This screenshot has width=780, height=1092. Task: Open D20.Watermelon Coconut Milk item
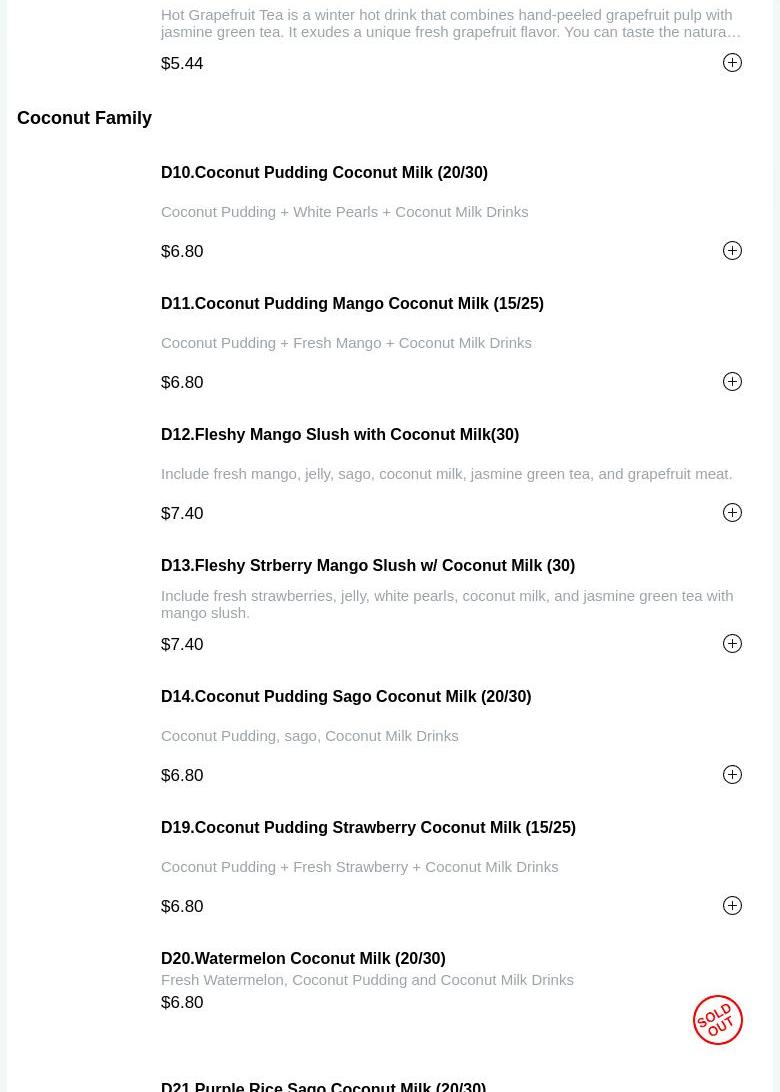[x=303, y=958]
